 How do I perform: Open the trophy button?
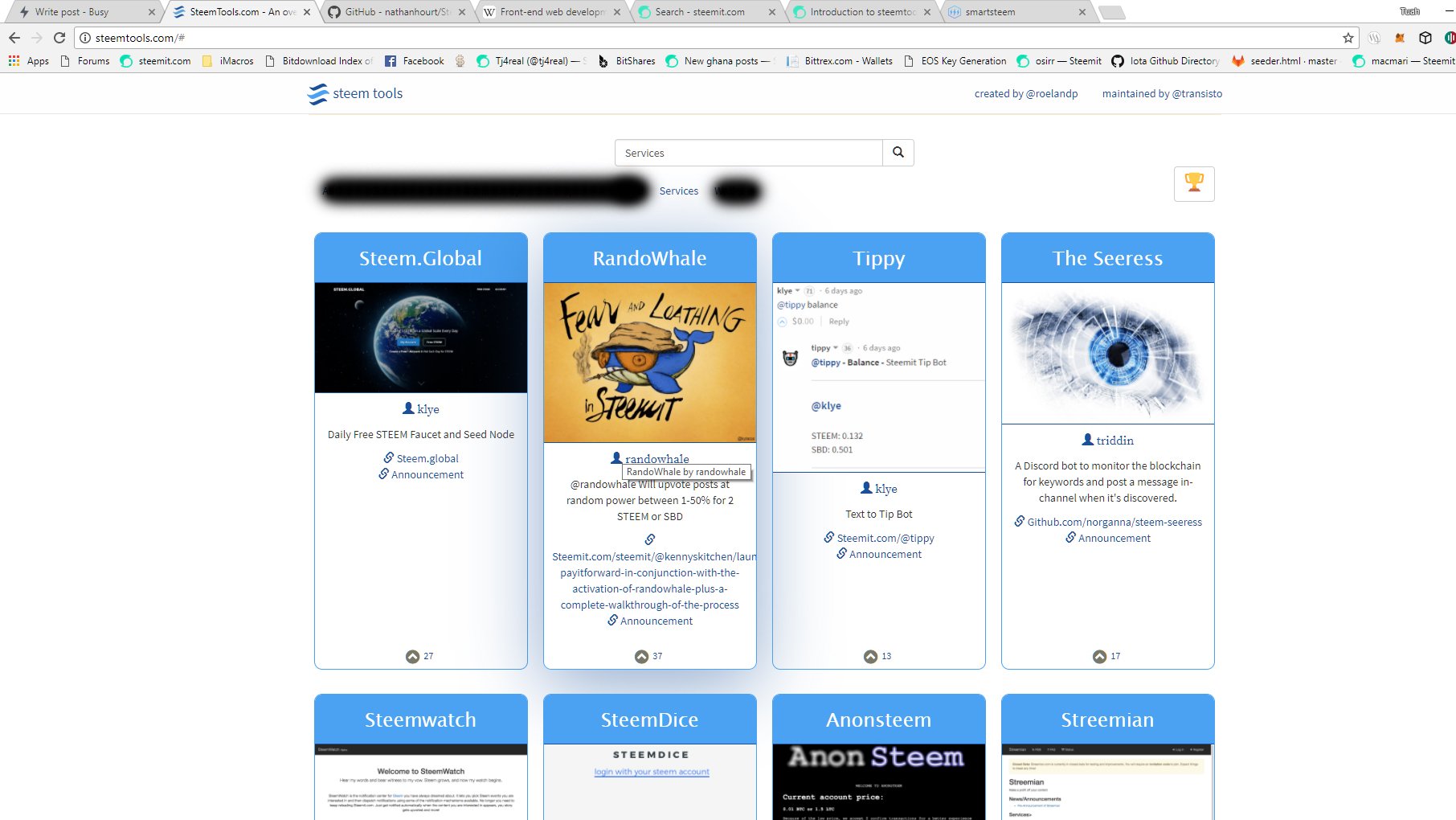coord(1194,184)
